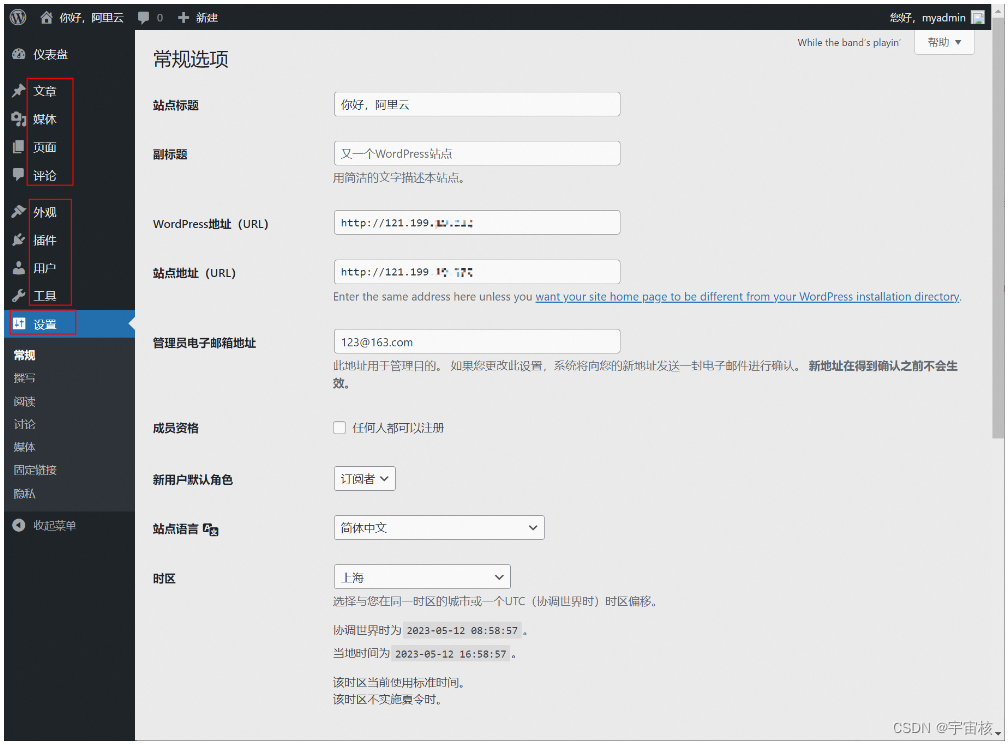Screen dimensions: 1008x745
Task: Click the translation icon beside 站点语言
Action: click(211, 529)
